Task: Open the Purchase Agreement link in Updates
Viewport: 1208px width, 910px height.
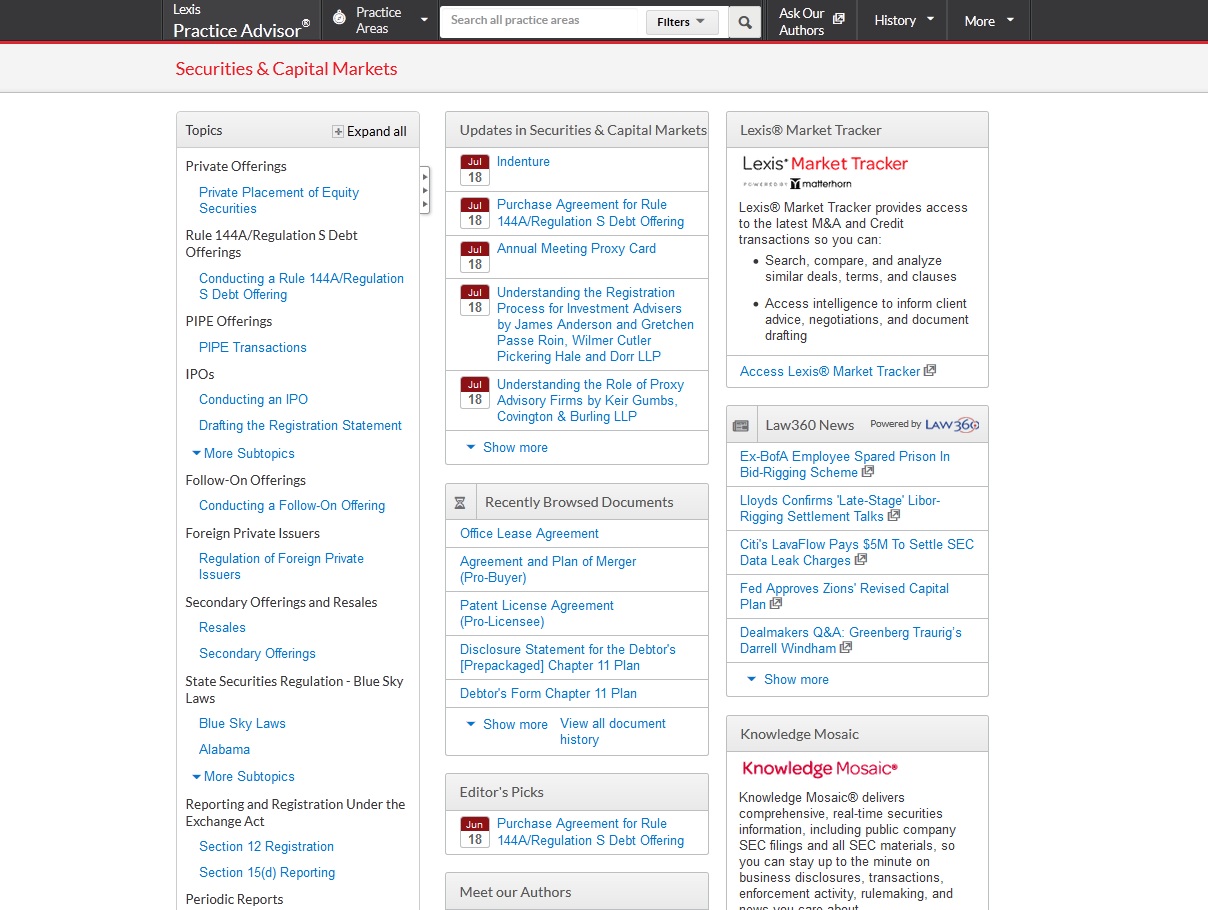Action: 591,213
